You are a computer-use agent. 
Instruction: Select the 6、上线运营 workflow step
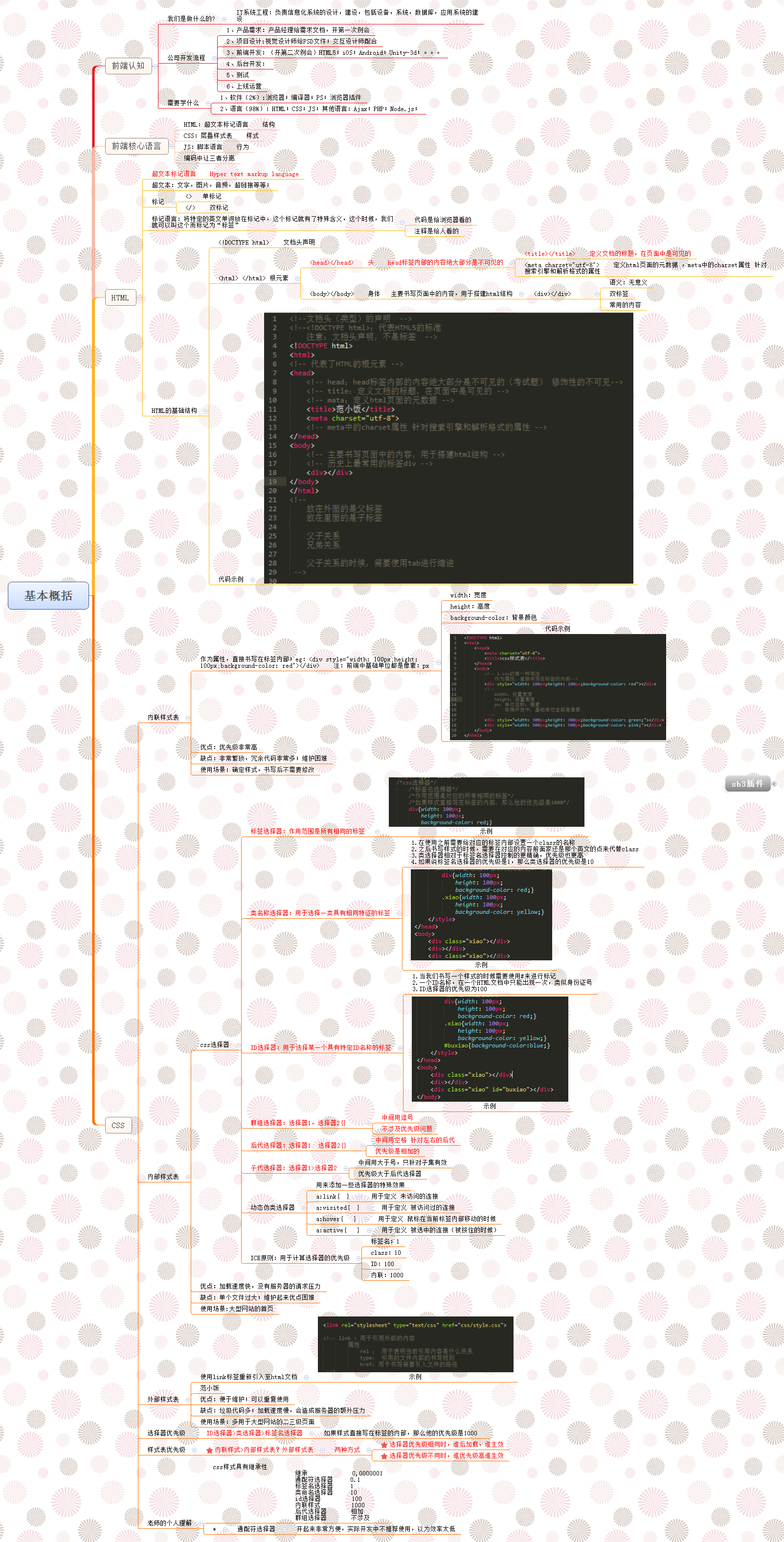[x=244, y=87]
